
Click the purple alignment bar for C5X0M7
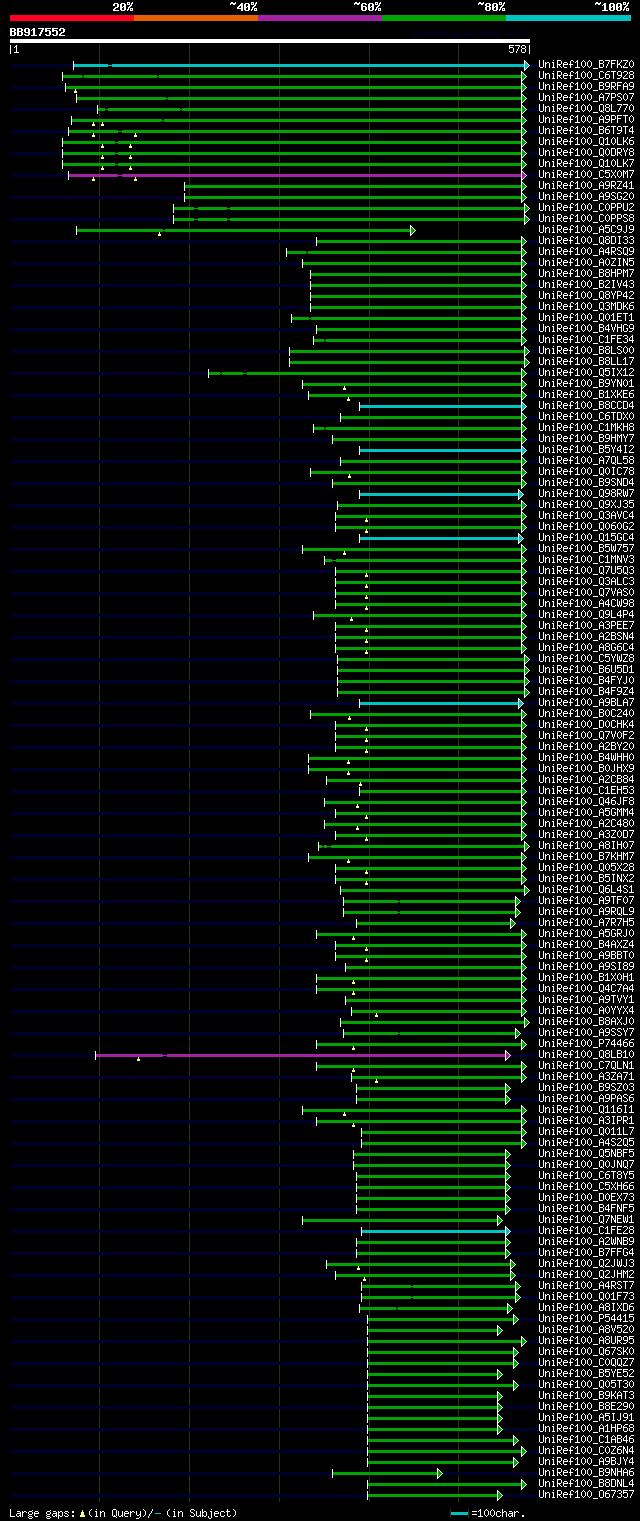pyautogui.click(x=297, y=174)
